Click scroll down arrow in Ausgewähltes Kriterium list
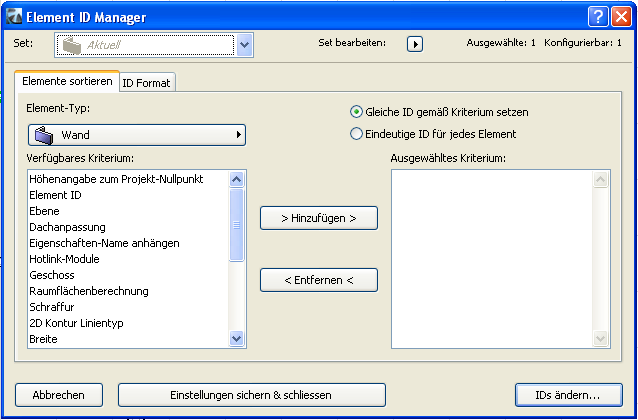Viewport: 638px width, 420px height. tap(601, 338)
